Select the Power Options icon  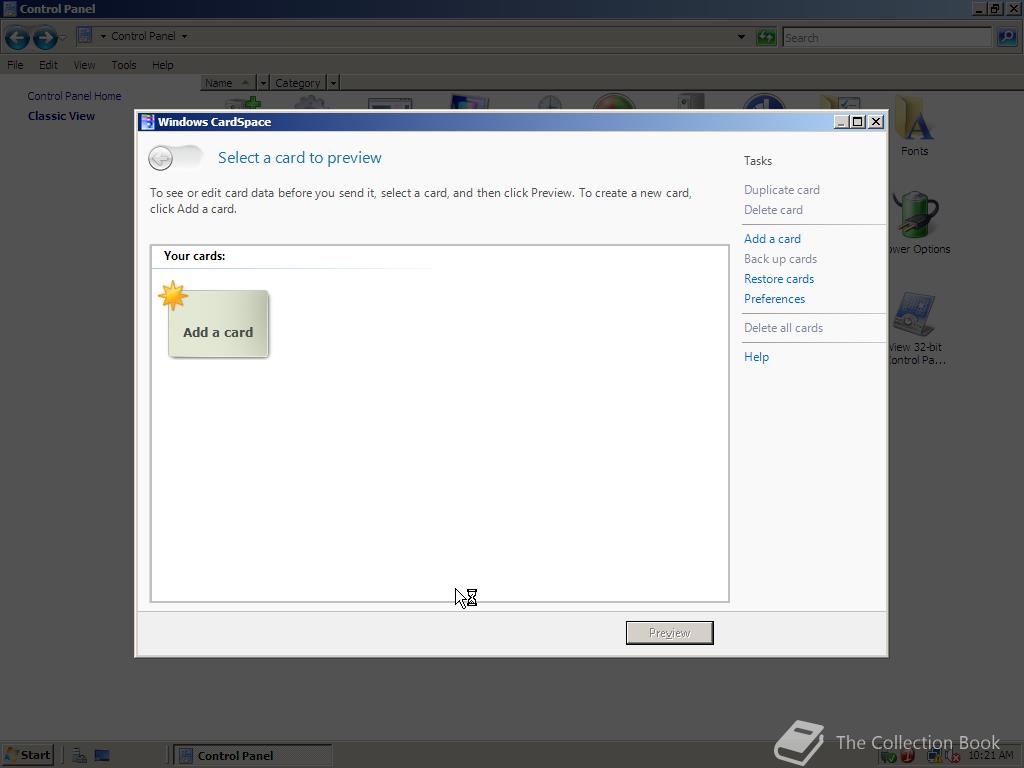918,223
